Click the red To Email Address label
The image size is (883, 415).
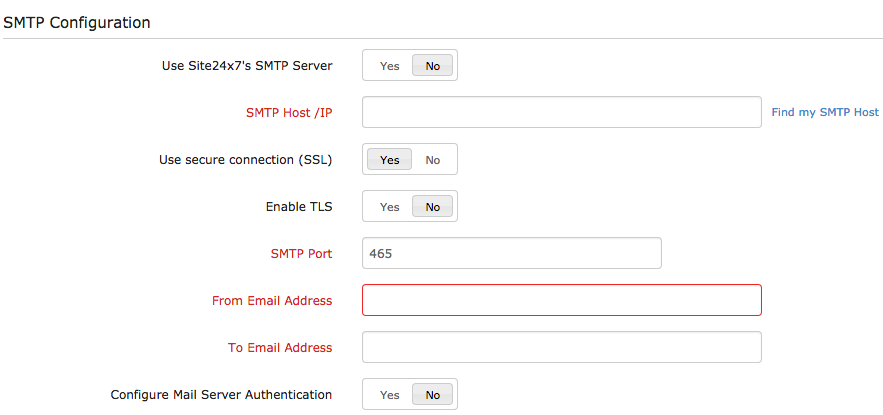(x=280, y=348)
